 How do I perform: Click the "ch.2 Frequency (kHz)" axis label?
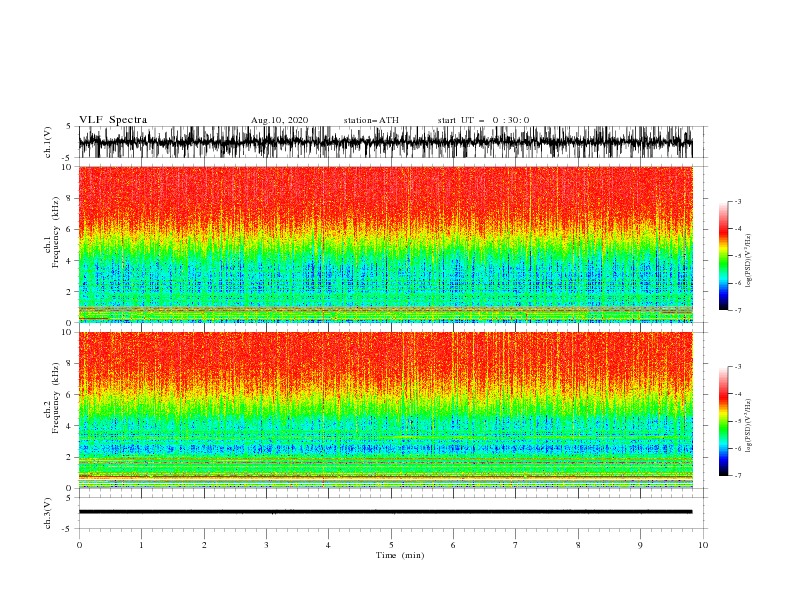(52, 397)
